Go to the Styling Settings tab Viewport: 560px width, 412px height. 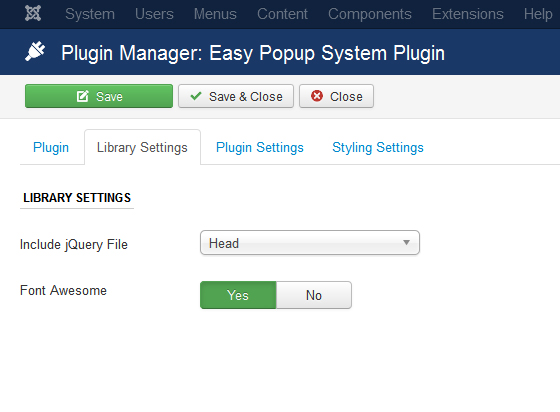click(378, 147)
